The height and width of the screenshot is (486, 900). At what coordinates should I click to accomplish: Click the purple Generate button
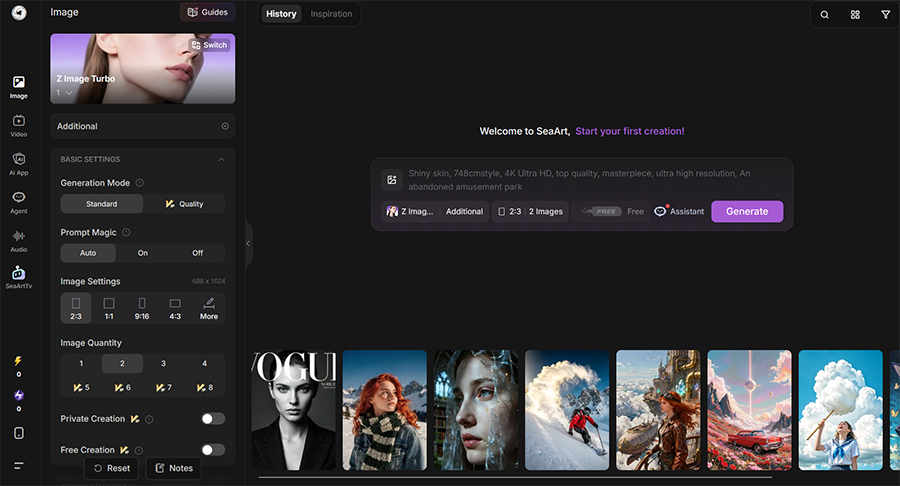(747, 211)
